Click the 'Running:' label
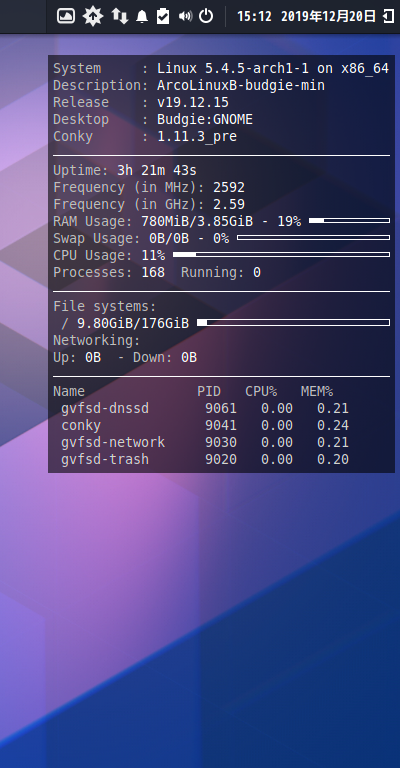Screen dimensions: 400x768 click(212, 272)
